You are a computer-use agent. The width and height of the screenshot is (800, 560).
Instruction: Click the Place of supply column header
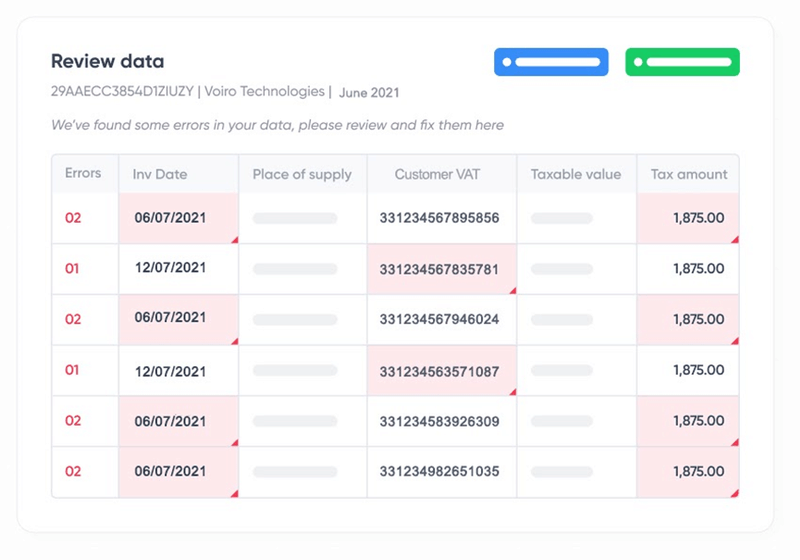[x=302, y=174]
